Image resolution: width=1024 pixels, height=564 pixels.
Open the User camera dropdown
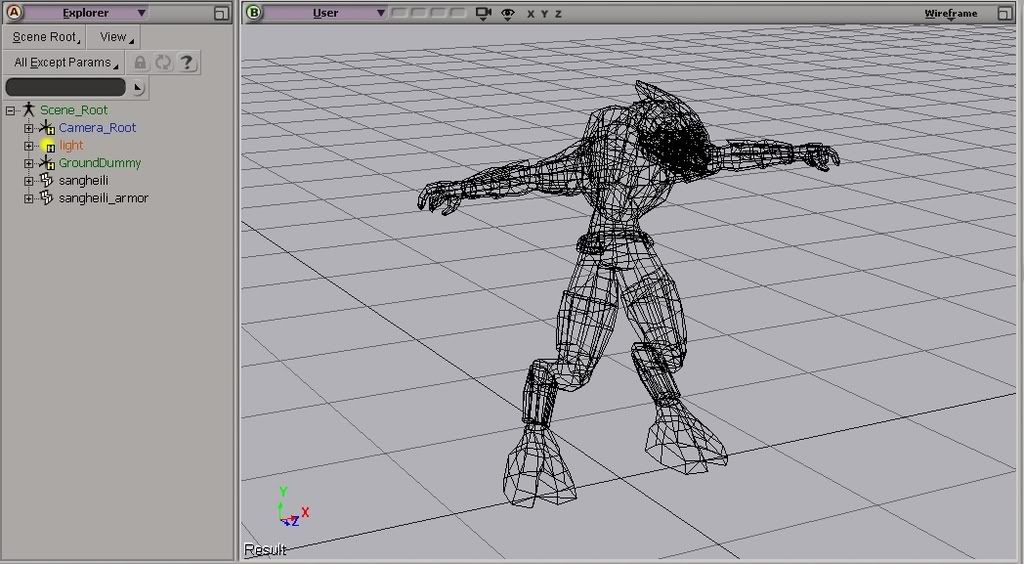click(x=326, y=13)
